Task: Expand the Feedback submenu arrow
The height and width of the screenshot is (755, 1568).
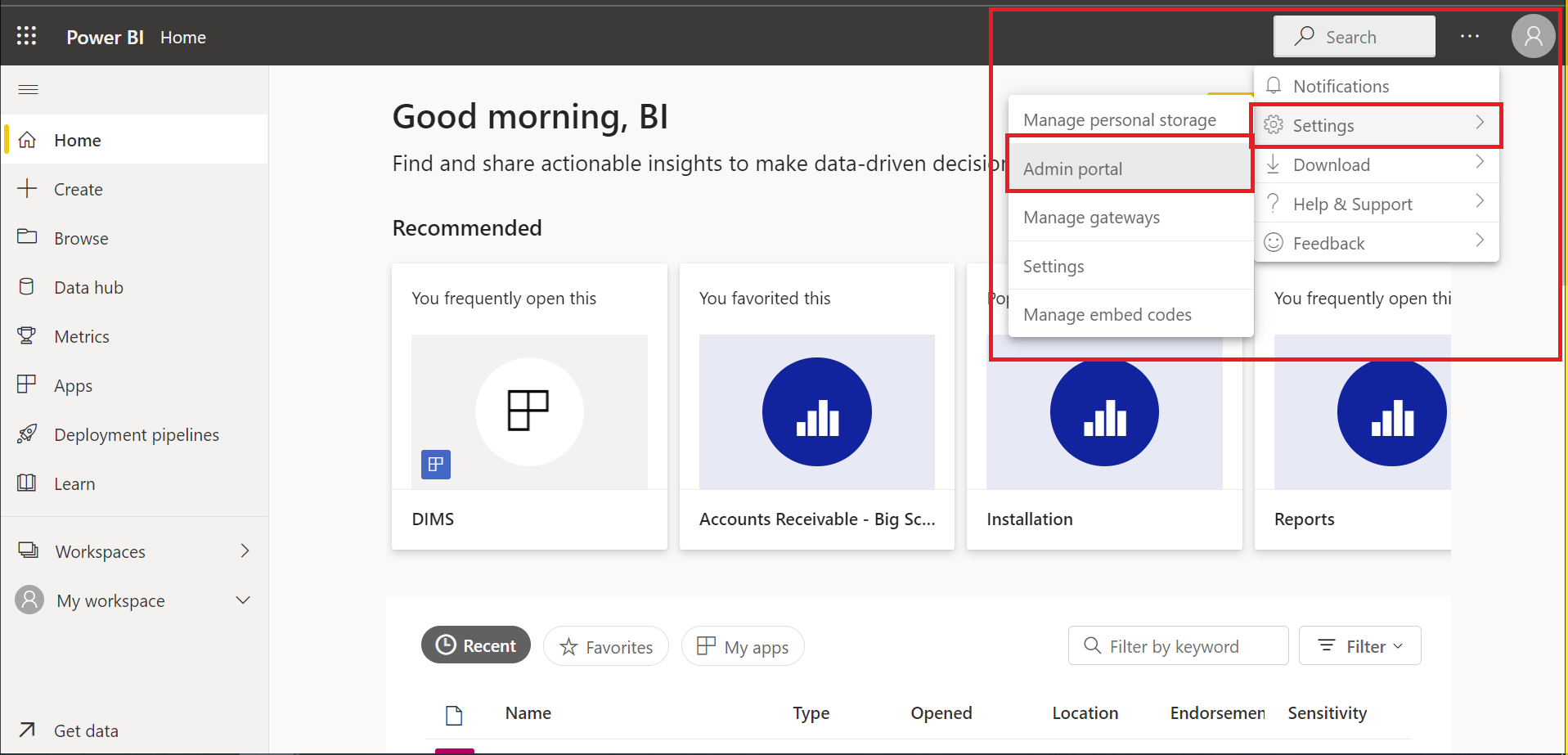Action: click(x=1480, y=240)
